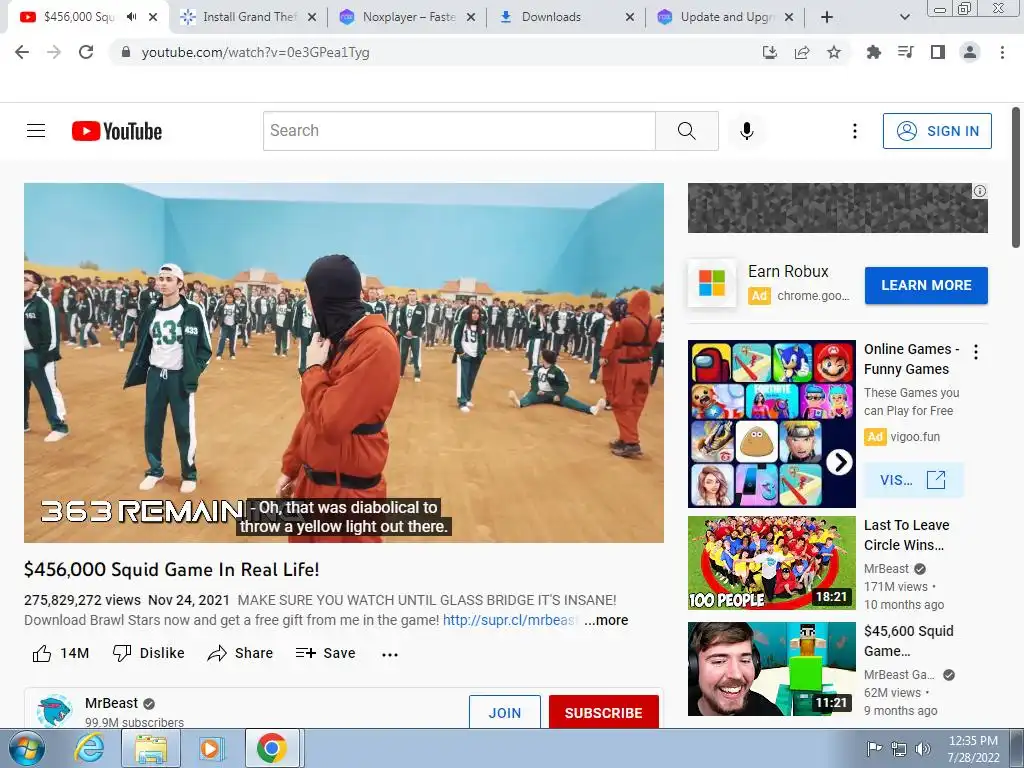Click VIS... button on vigoo.fun ad
The width and height of the screenshot is (1024, 768).
[x=913, y=480]
